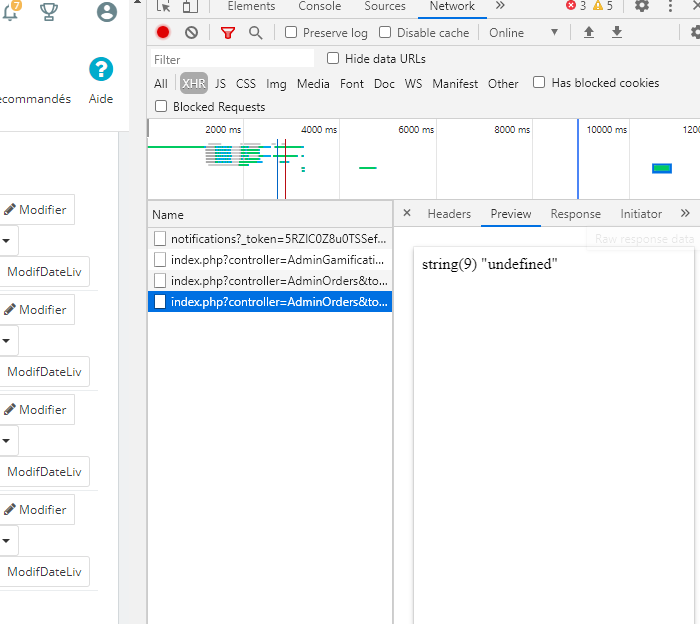Sort requests by Name column header
700x624 pixels.
[x=270, y=214]
